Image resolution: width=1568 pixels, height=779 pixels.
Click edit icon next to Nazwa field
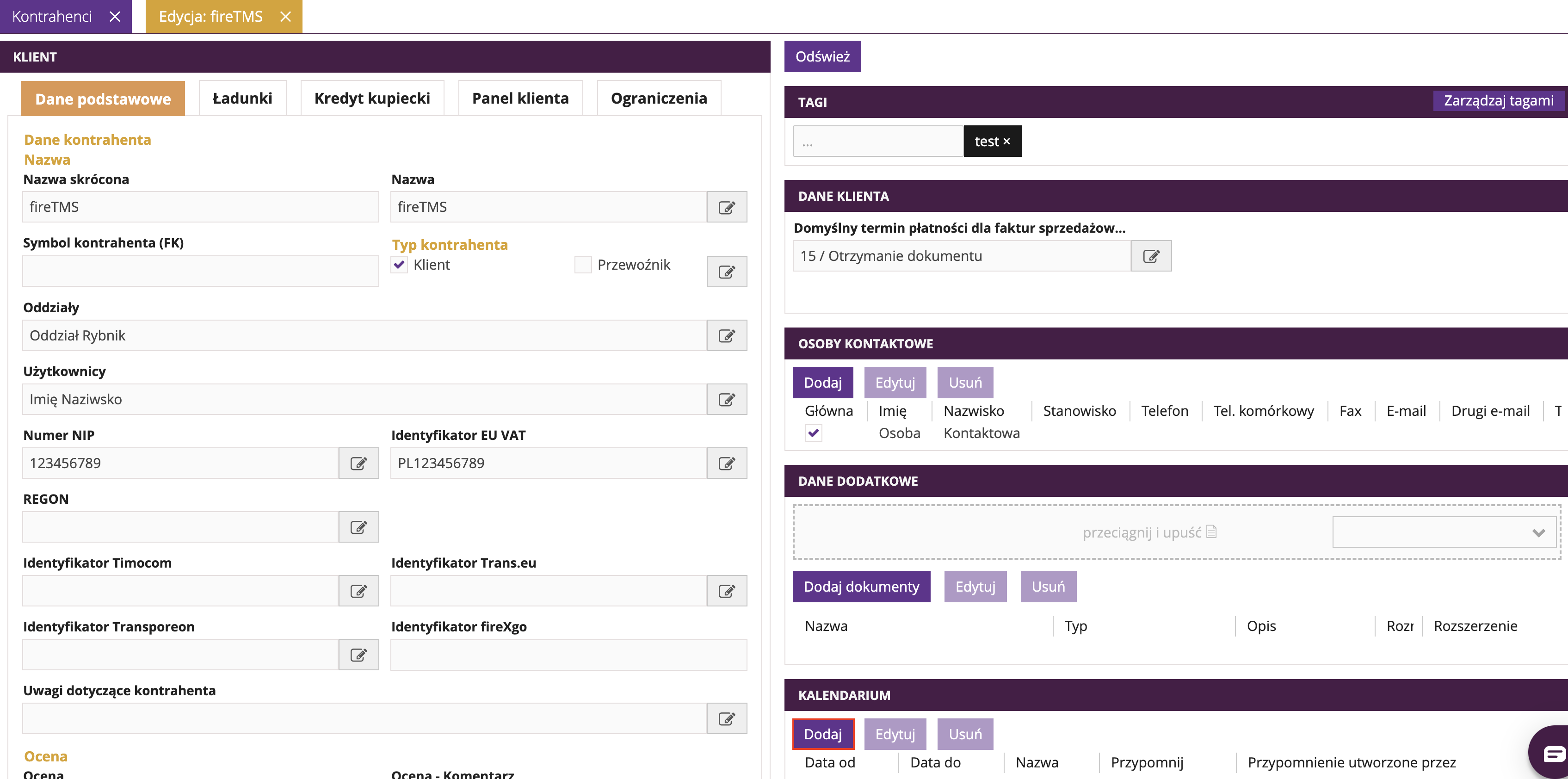(726, 208)
